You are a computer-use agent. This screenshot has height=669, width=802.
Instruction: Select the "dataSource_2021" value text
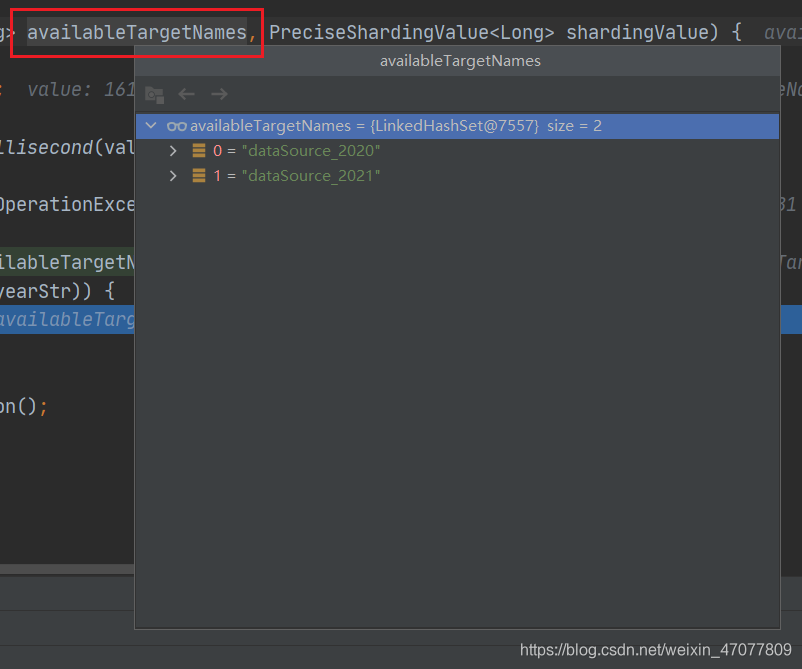coord(311,176)
